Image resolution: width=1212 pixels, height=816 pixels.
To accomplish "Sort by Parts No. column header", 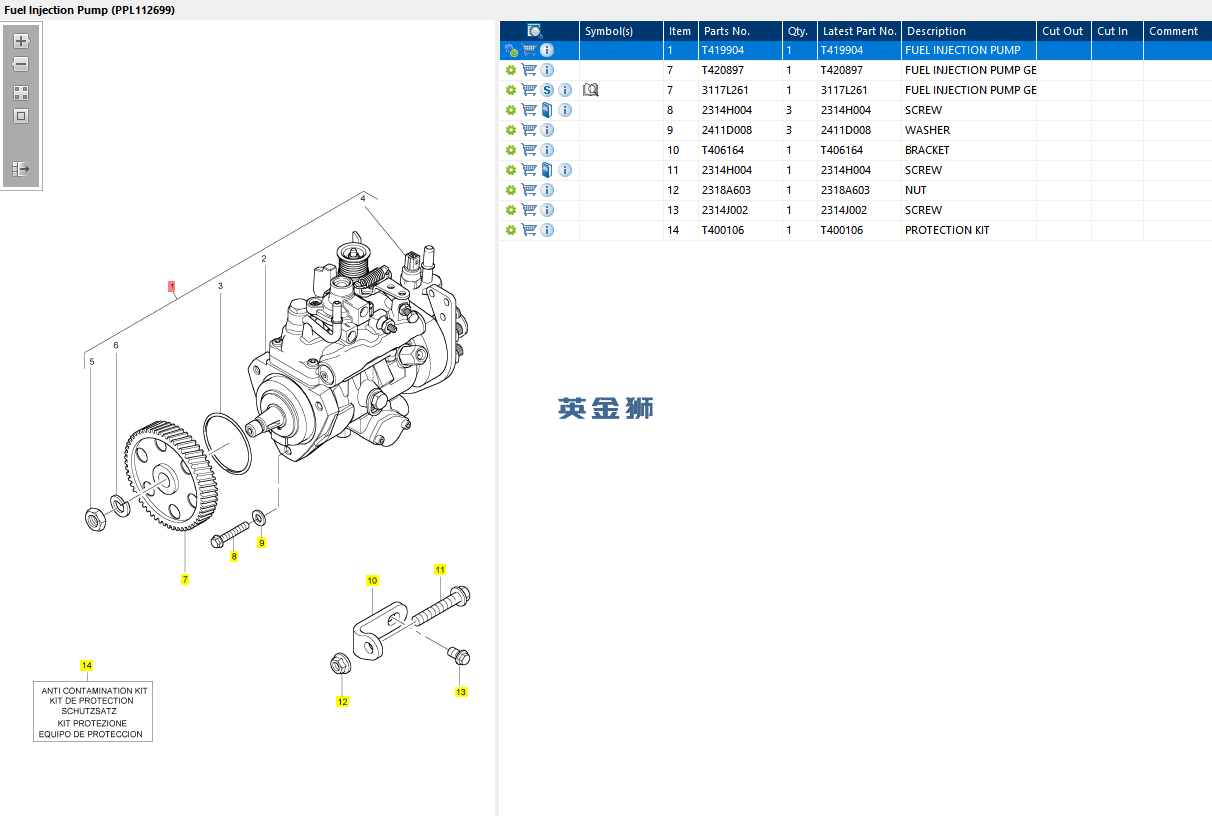I will click(726, 31).
